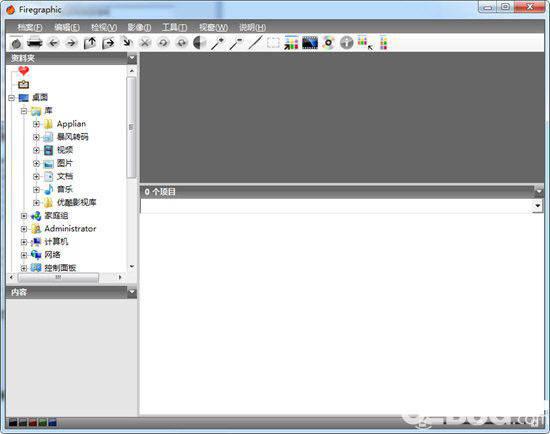Collapse the 库 tree node

[x=24, y=111]
